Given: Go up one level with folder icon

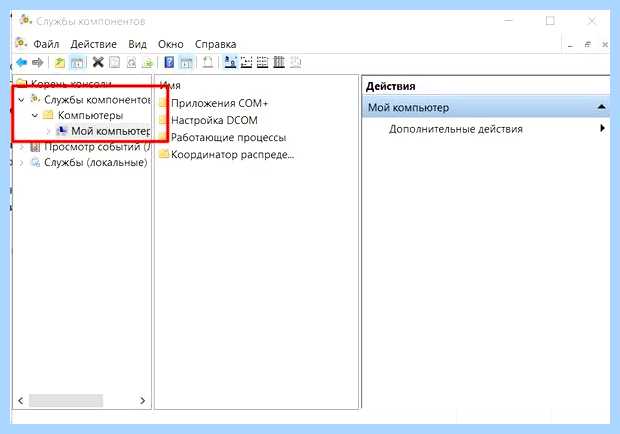Looking at the screenshot, I should 60,62.
